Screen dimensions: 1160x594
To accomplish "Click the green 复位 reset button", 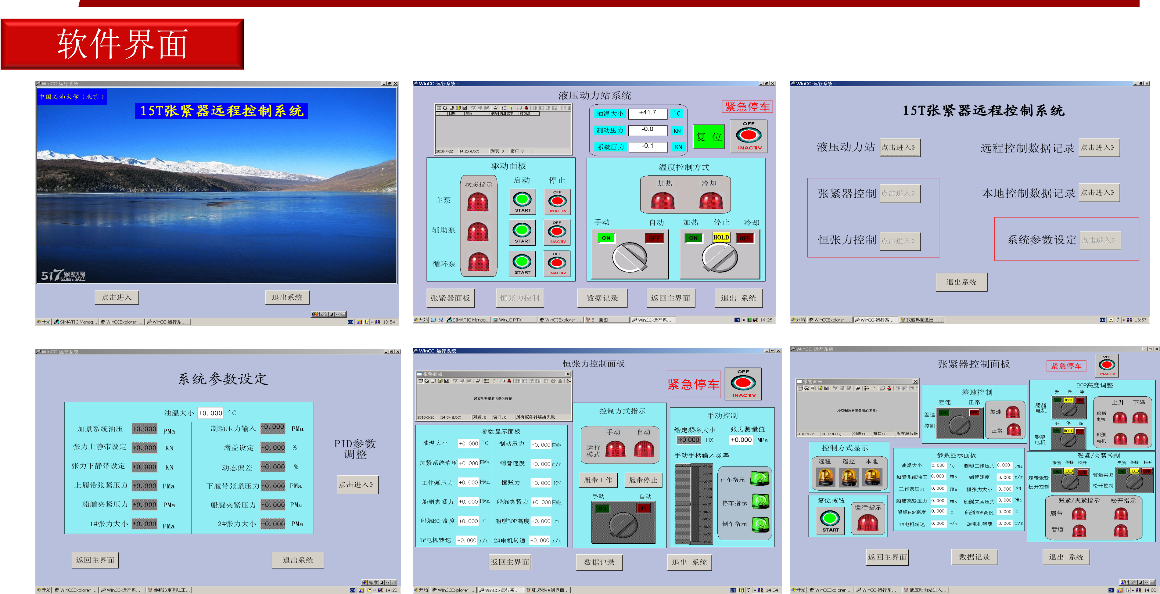I will coord(709,134).
